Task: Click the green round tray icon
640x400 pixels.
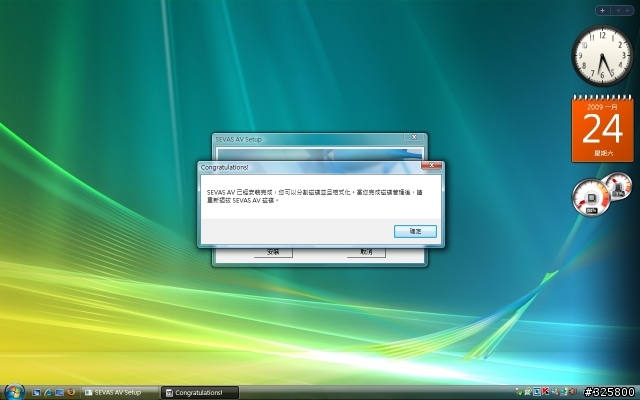Action: click(528, 391)
